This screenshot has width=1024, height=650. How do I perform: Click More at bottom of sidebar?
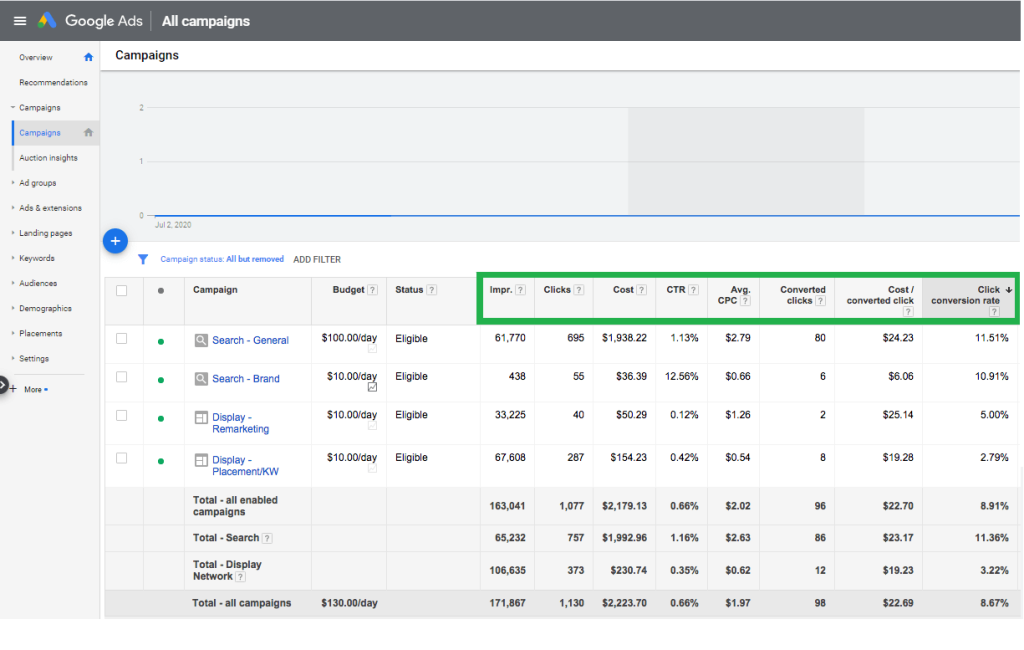point(33,389)
